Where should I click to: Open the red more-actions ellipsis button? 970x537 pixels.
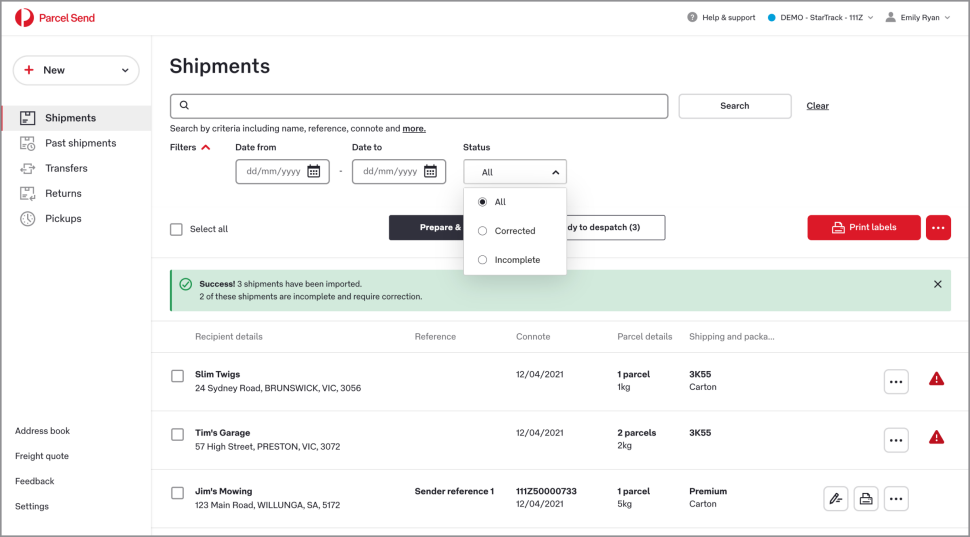coord(938,228)
